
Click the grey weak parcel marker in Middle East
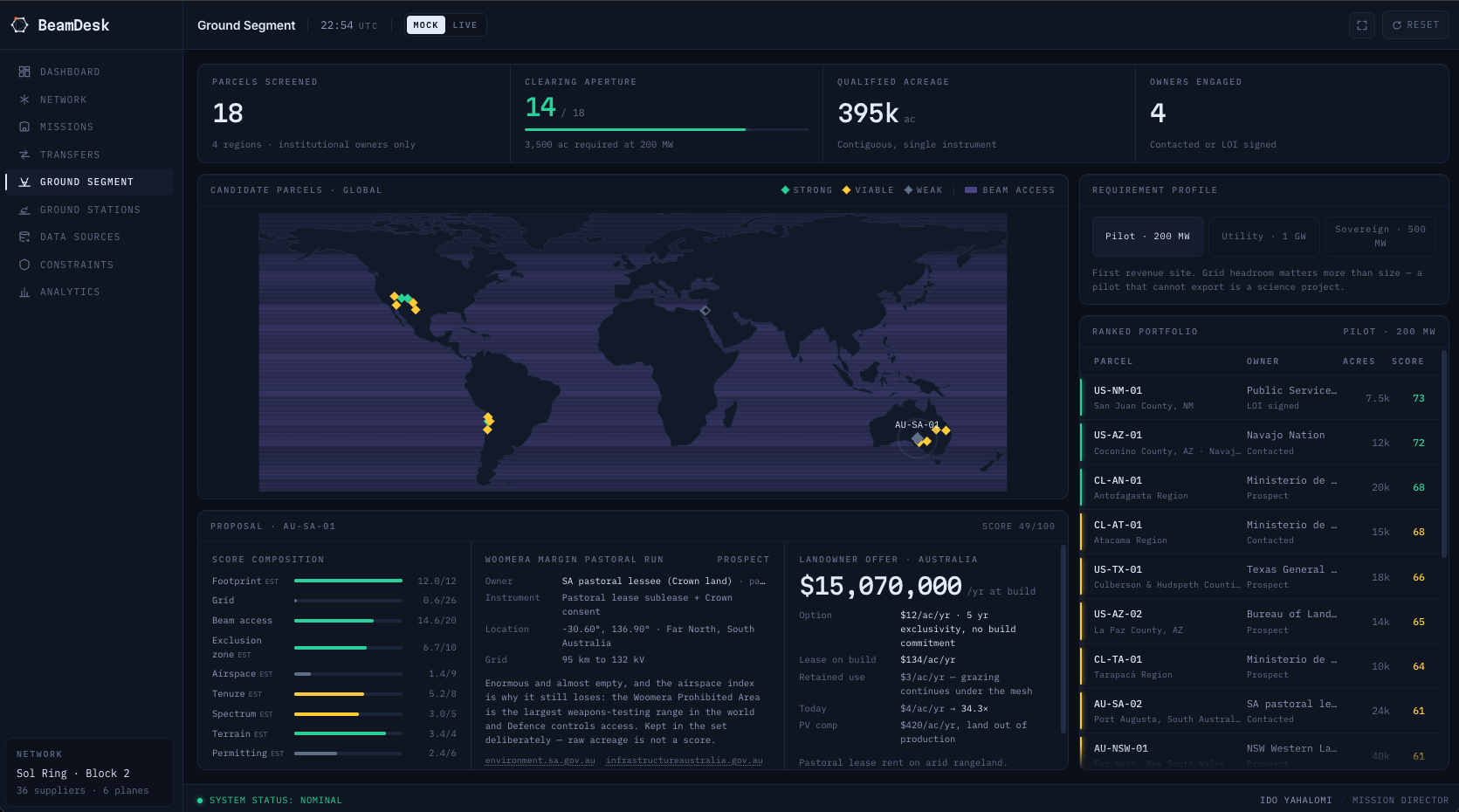tap(705, 310)
